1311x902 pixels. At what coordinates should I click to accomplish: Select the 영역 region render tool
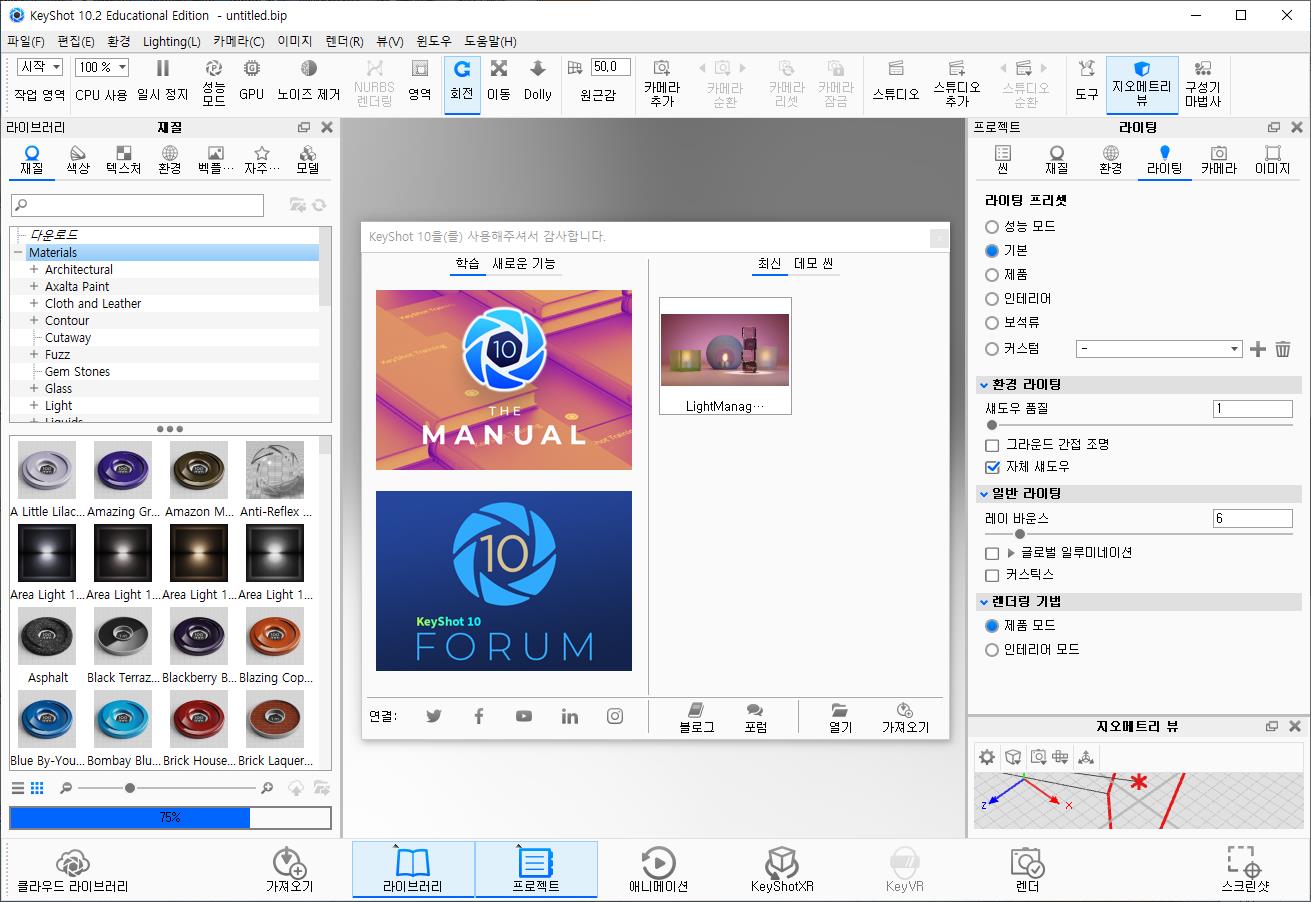coord(420,80)
